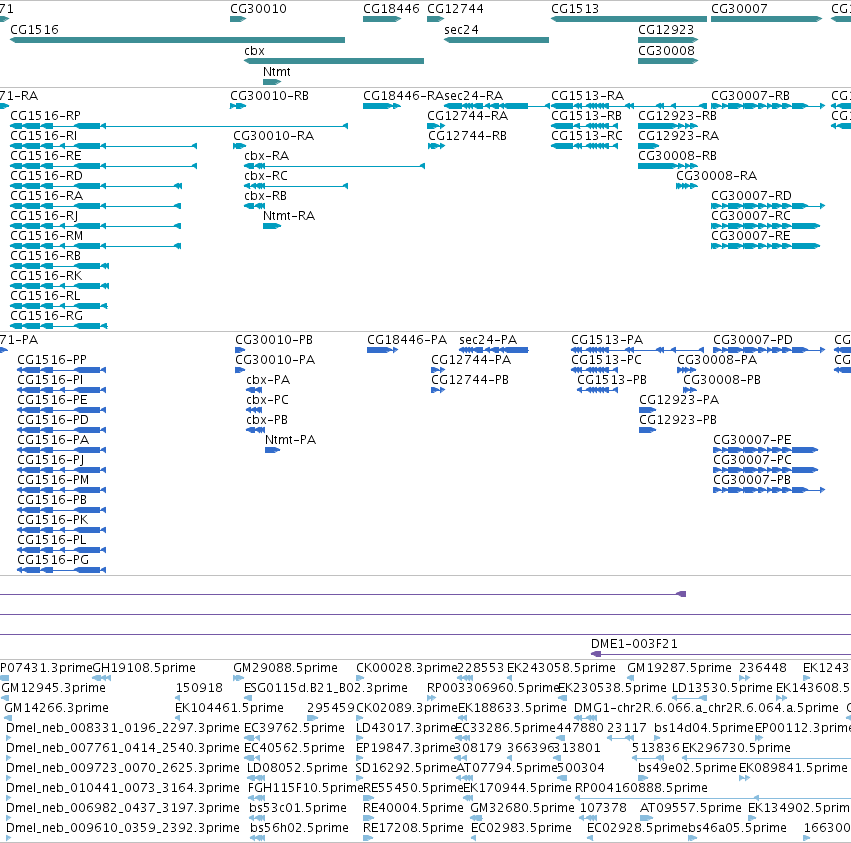Click transcript CG1516-RK
The height and width of the screenshot is (843, 851).
tap(60, 286)
